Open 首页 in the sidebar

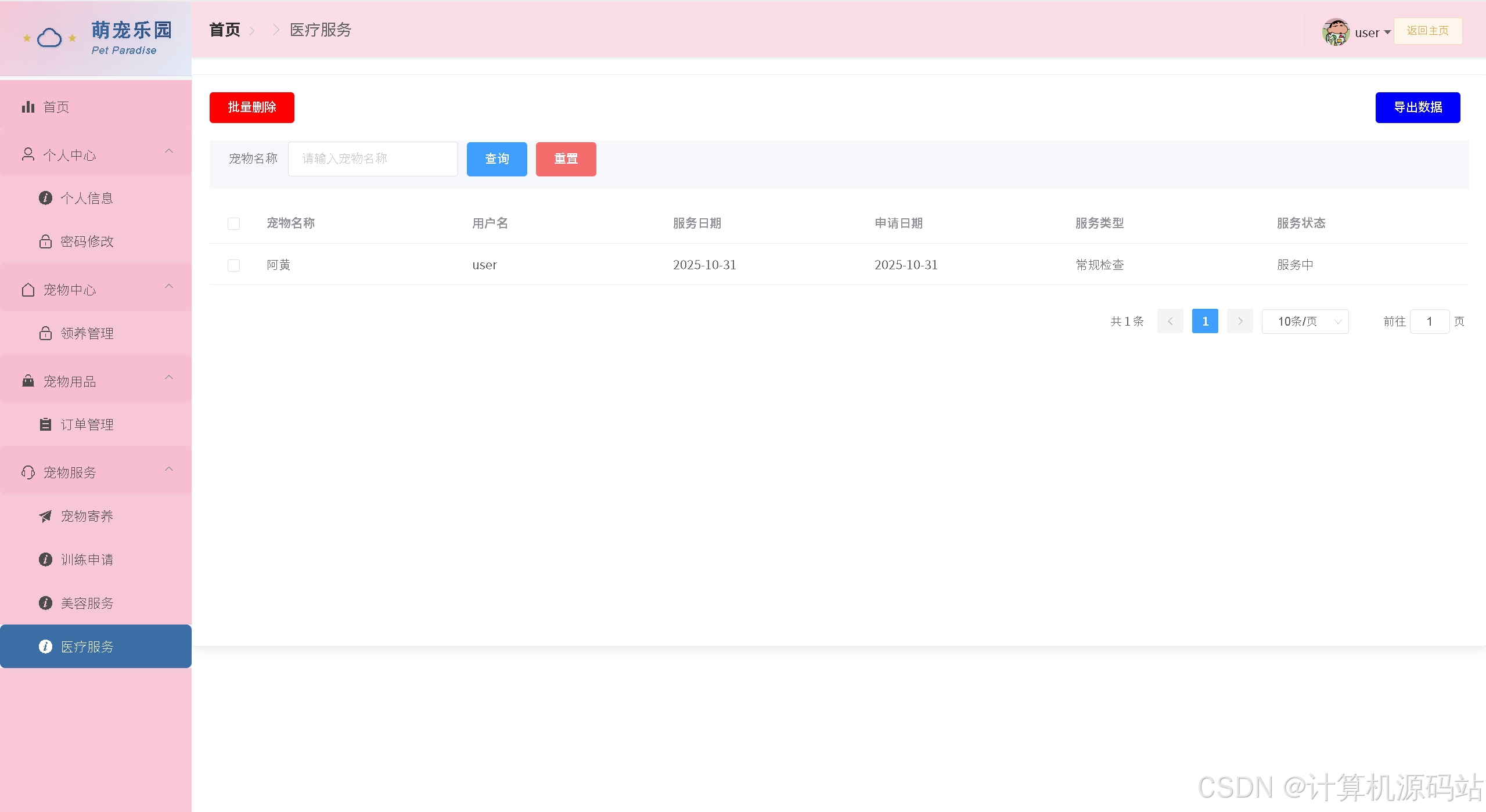tap(96, 107)
